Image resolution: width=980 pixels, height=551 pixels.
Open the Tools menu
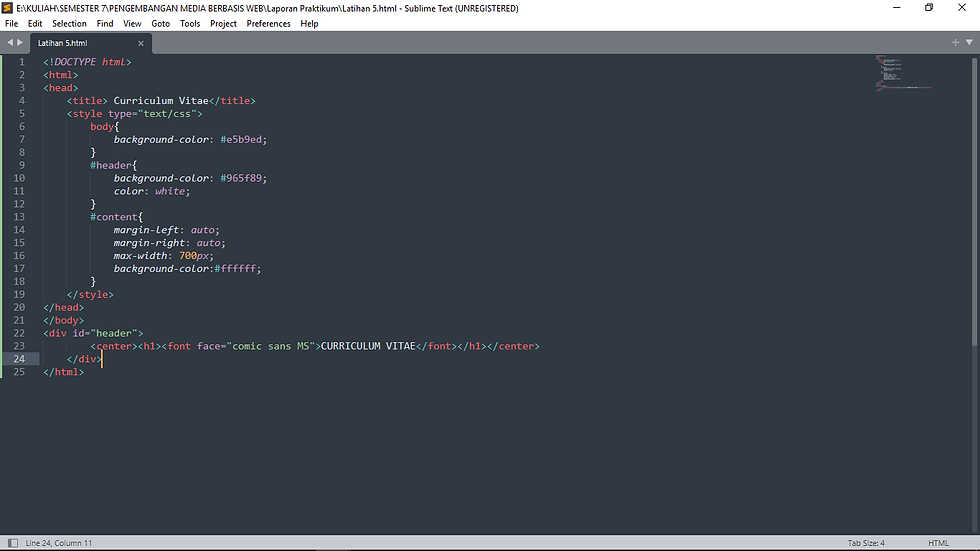pos(190,24)
